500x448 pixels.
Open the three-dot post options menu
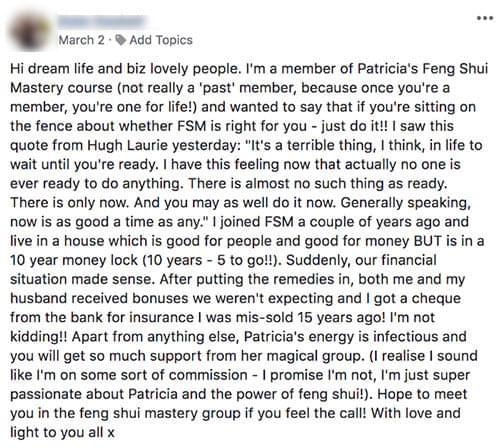(x=485, y=18)
